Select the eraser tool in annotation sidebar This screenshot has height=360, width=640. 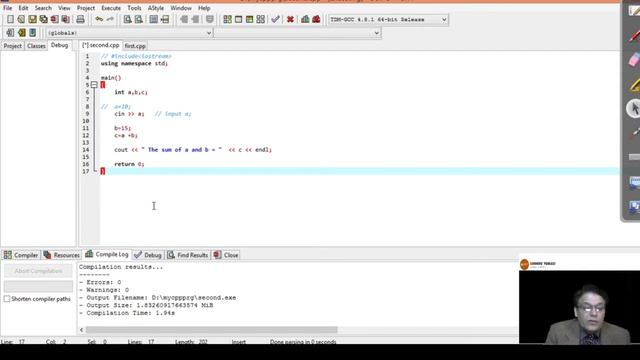(634, 60)
